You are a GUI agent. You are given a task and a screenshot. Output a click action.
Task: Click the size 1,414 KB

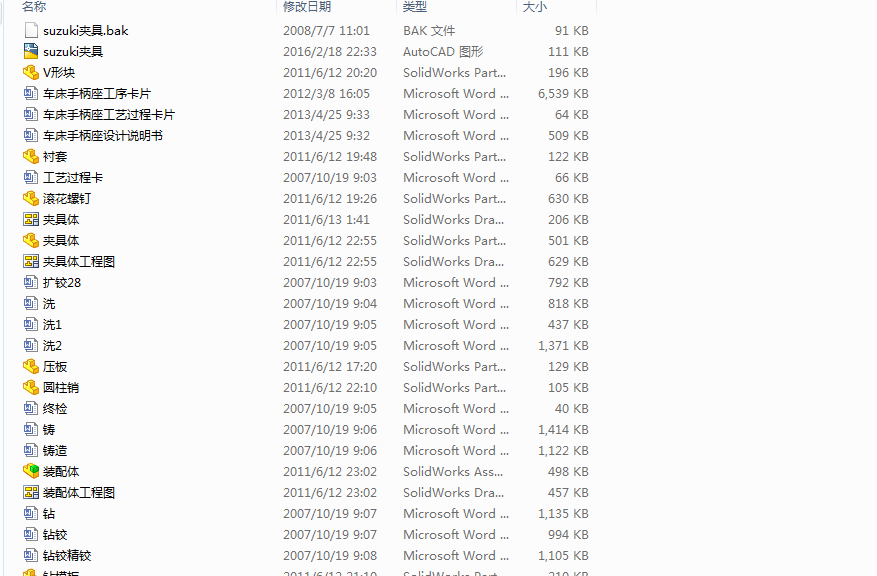tap(563, 429)
